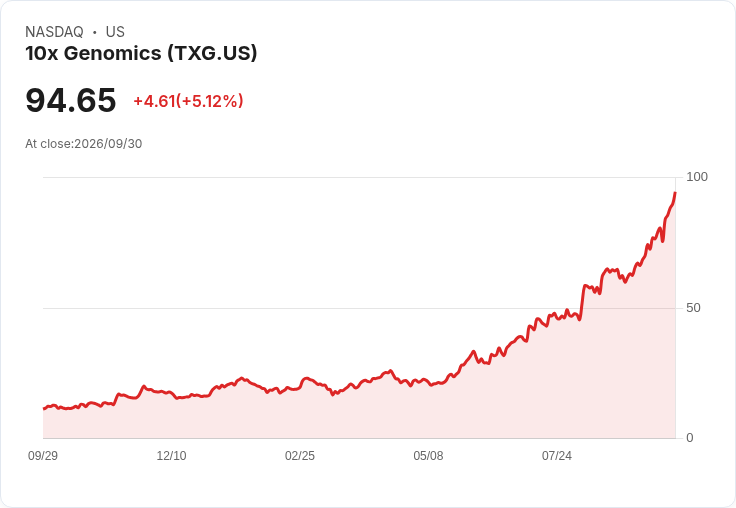Click the 12/10 x-axis date label

coord(171,455)
